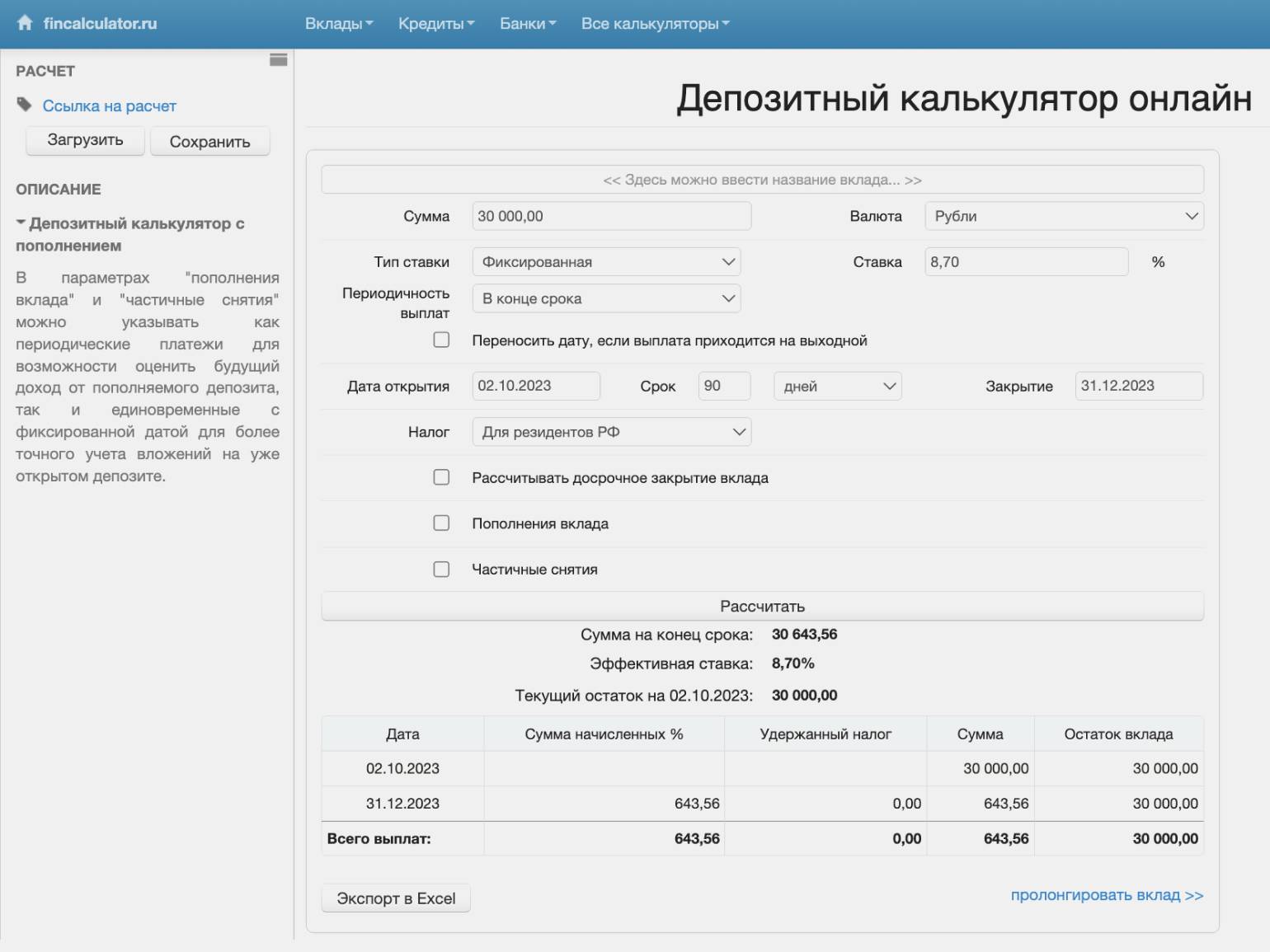
Task: Click the tag icon beside the calculation link
Action: (25, 105)
